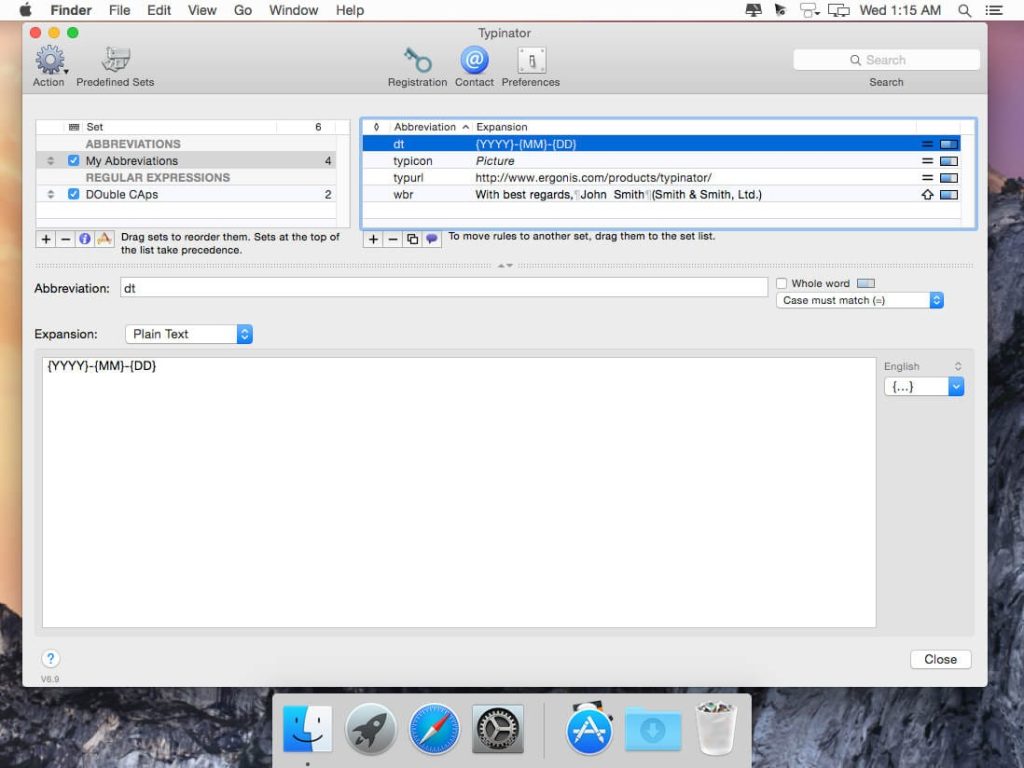Open the Case must match dropdown
Viewport: 1024px width, 768px height.
coord(860,300)
